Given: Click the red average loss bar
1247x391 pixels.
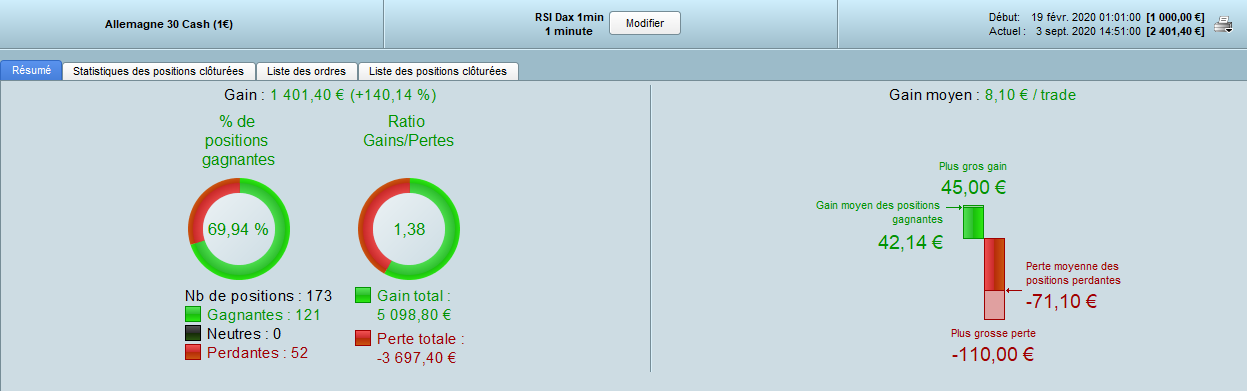Looking at the screenshot, I should click(x=995, y=264).
